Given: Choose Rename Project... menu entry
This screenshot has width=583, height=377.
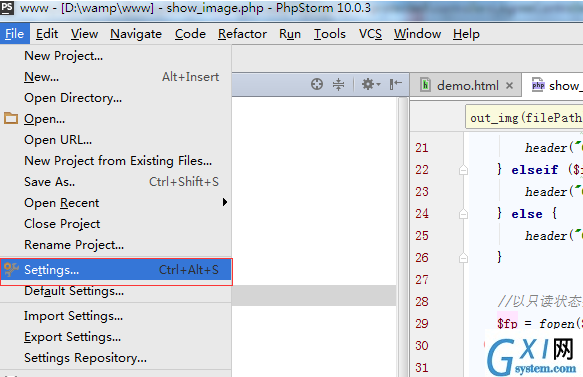Looking at the screenshot, I should [116, 245].
